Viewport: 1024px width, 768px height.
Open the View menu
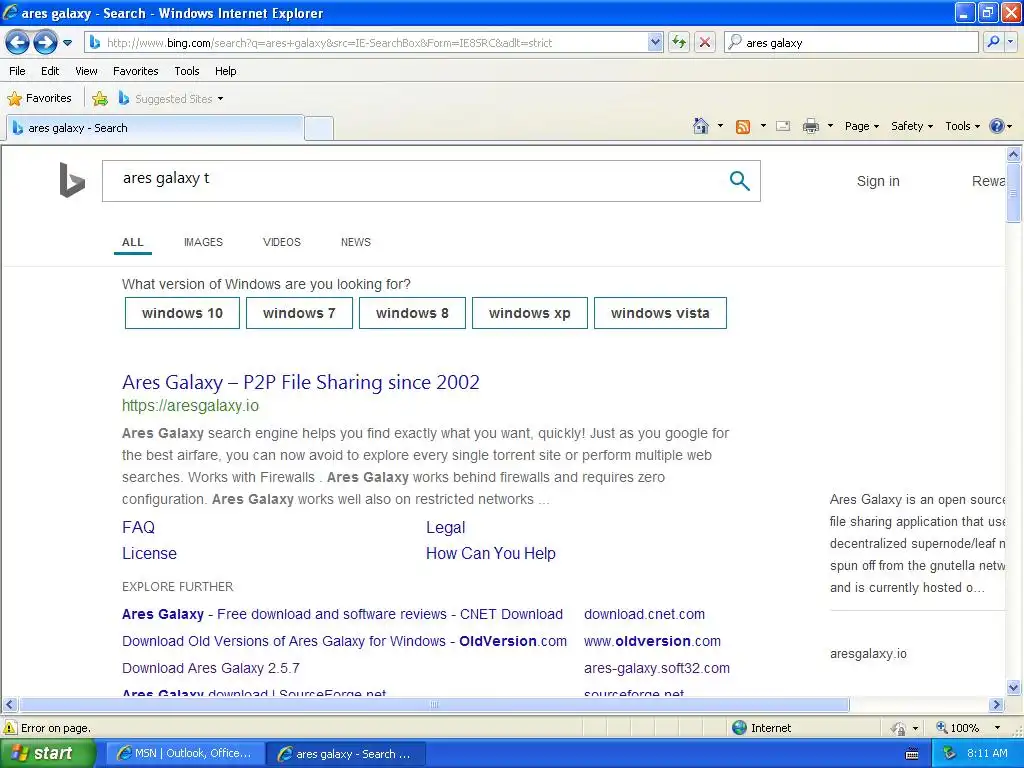coord(86,71)
